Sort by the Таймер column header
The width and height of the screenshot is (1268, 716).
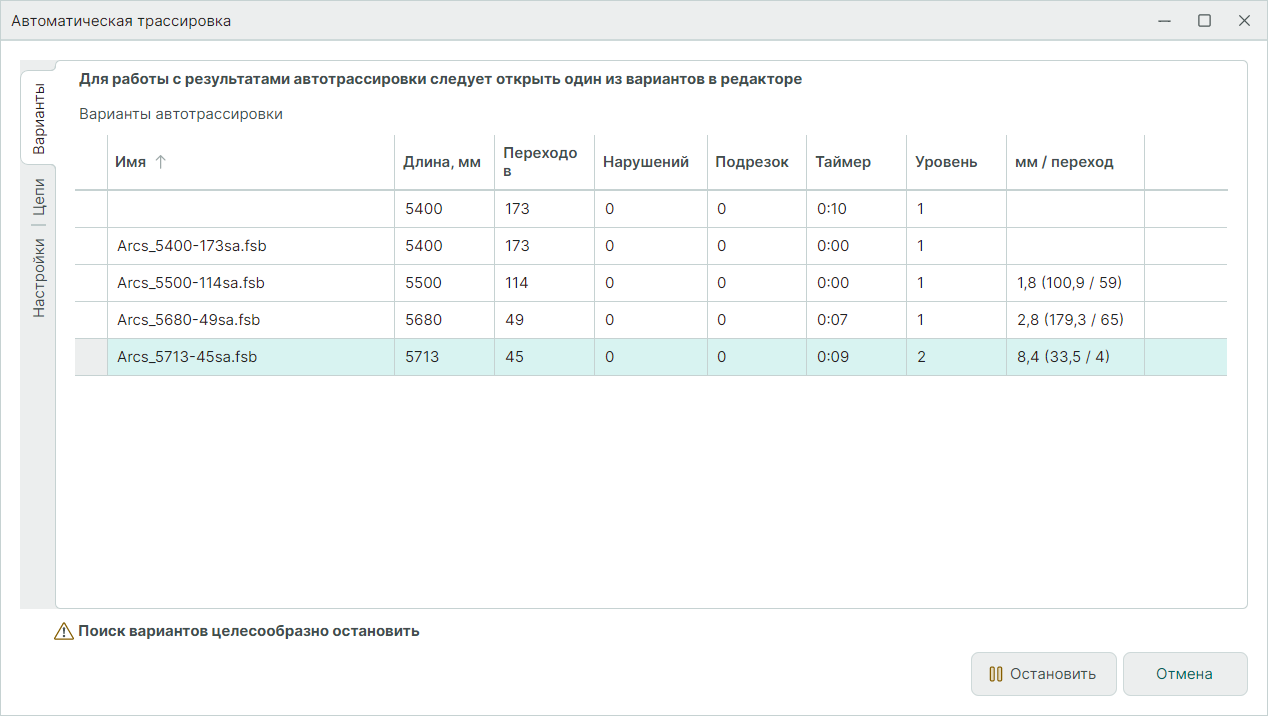click(x=842, y=162)
